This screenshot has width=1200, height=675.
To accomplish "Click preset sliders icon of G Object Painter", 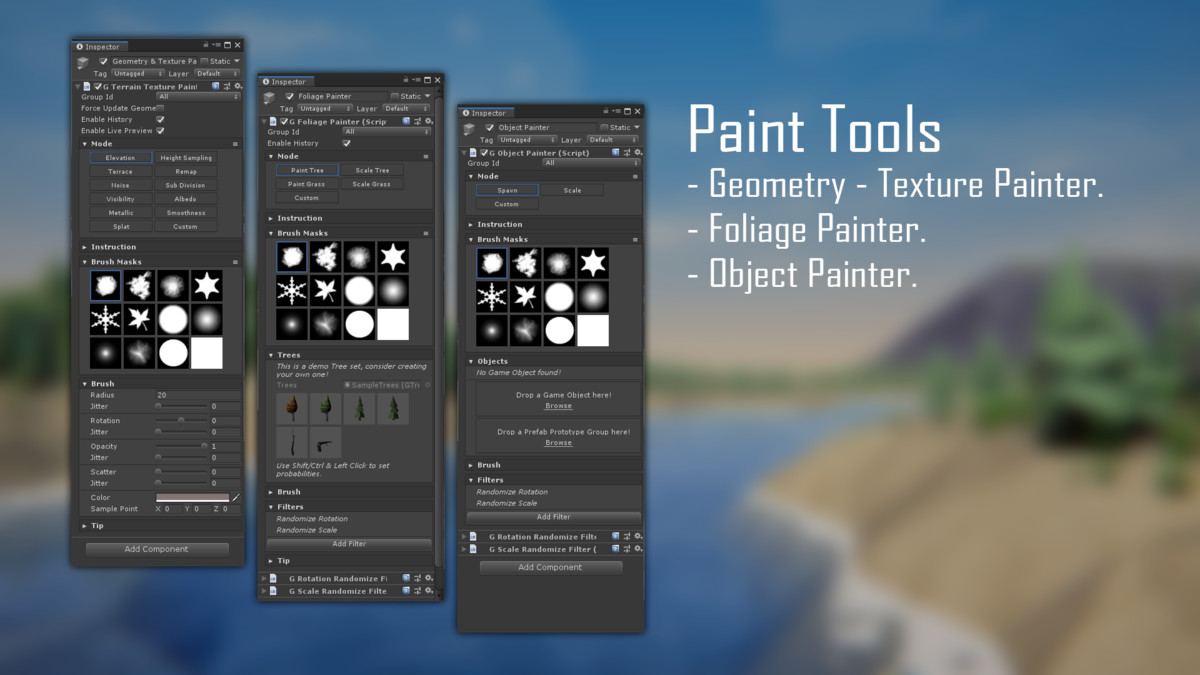I will point(628,152).
